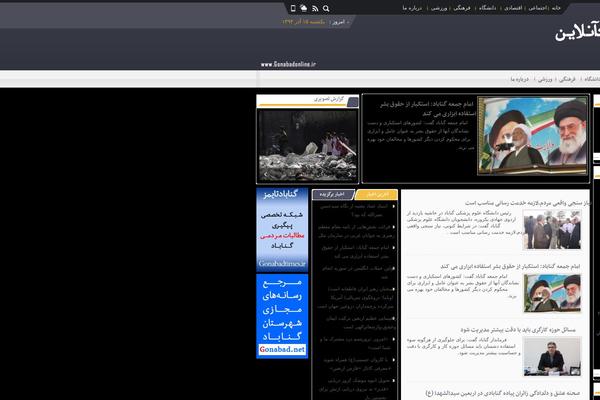Open خانه in the dark header bar

pyautogui.click(x=556, y=8)
